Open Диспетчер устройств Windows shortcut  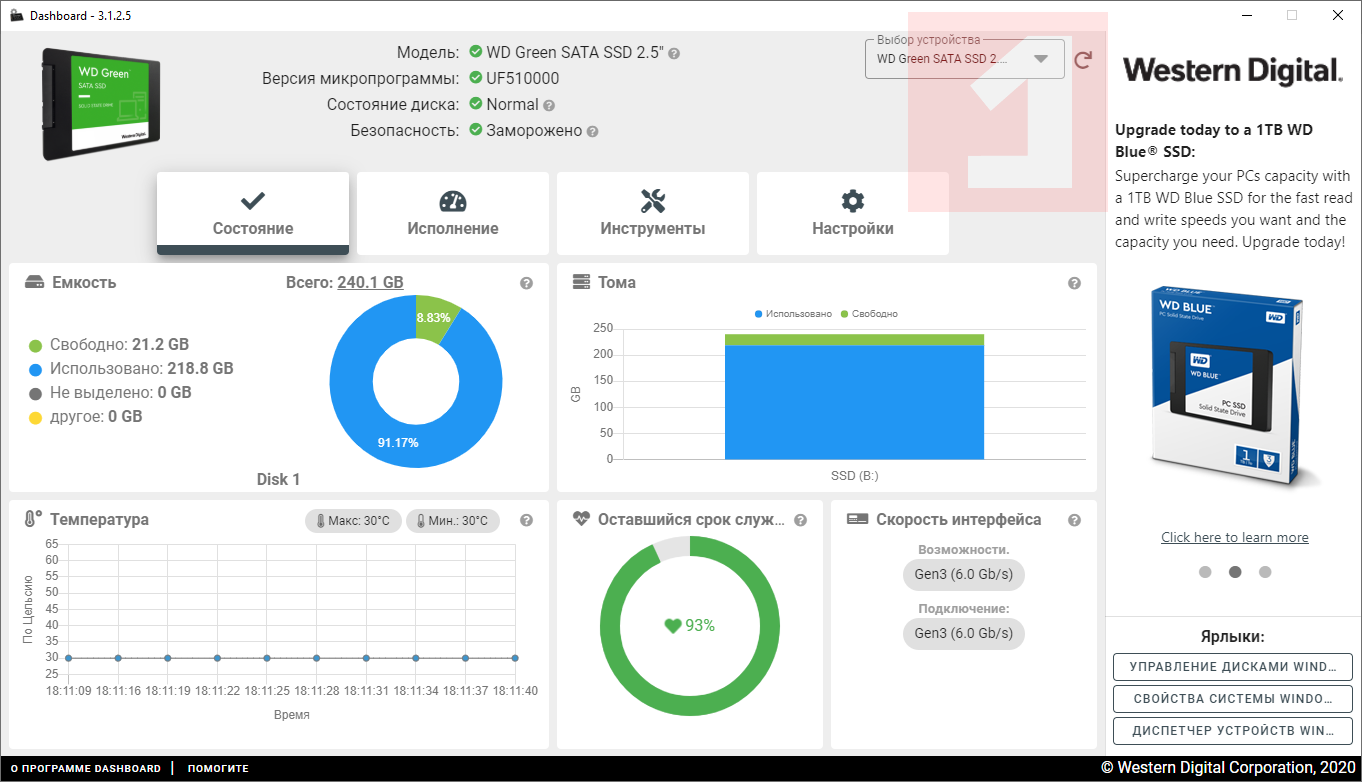point(1233,731)
